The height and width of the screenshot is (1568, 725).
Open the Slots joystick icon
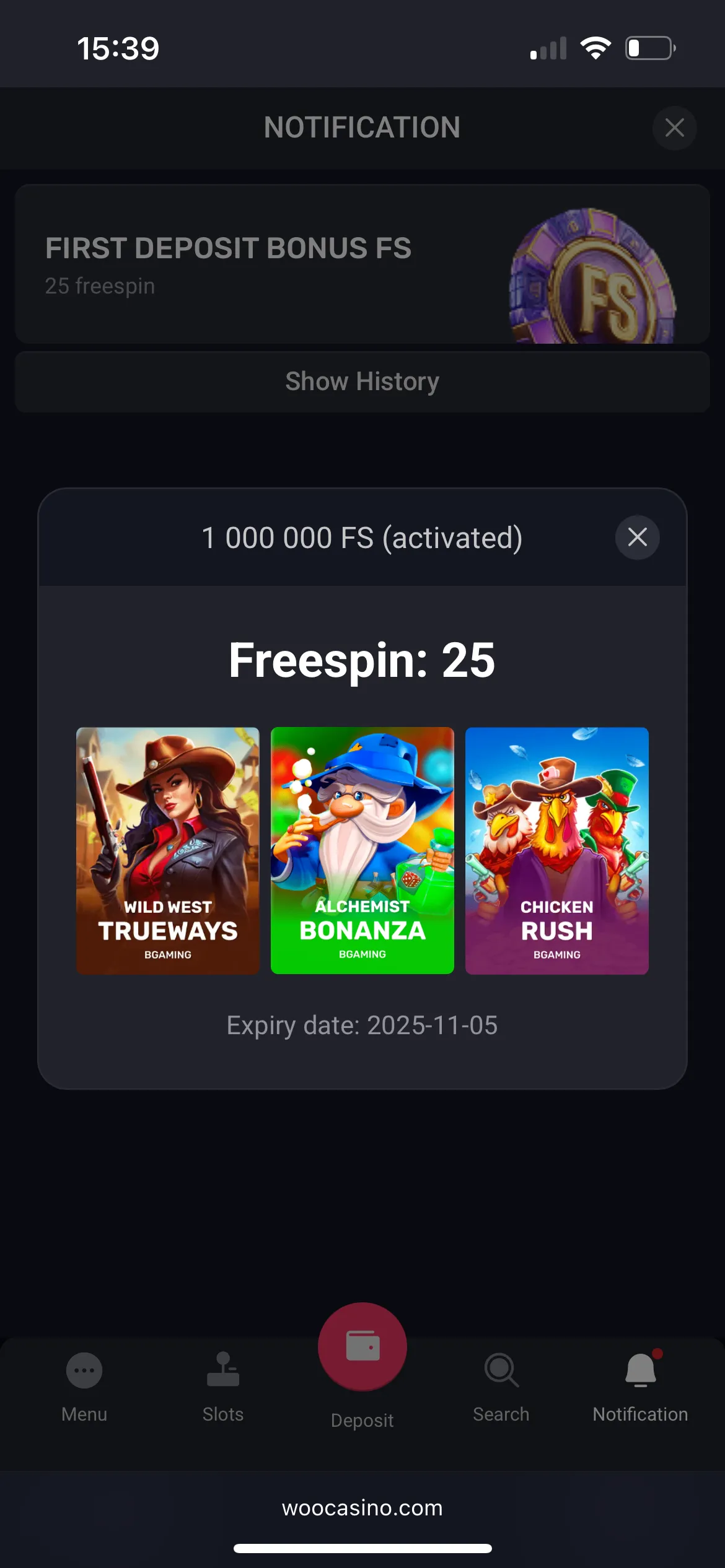click(x=223, y=1369)
